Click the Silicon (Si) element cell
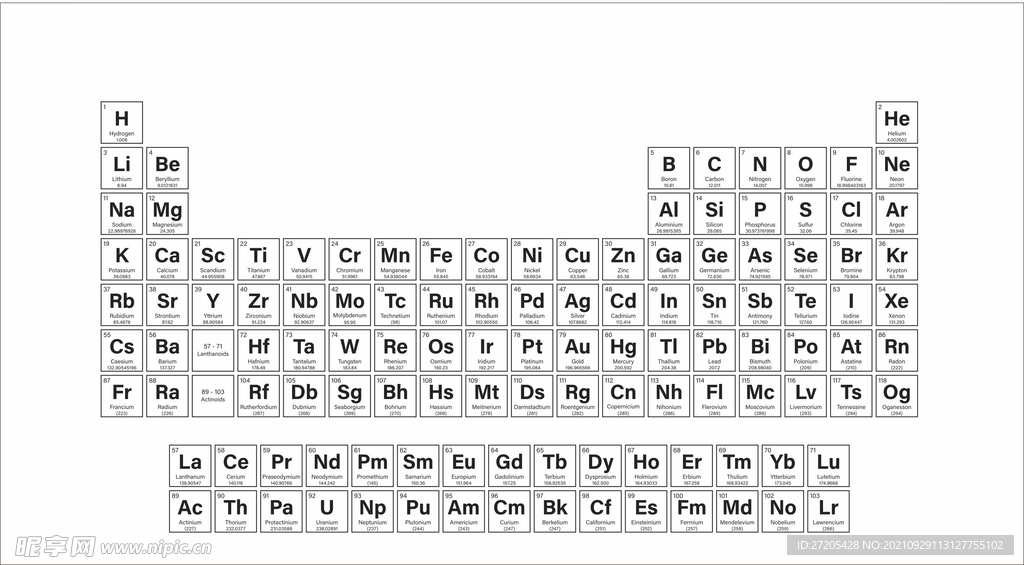Viewport: 1024px width, 565px height. point(714,213)
